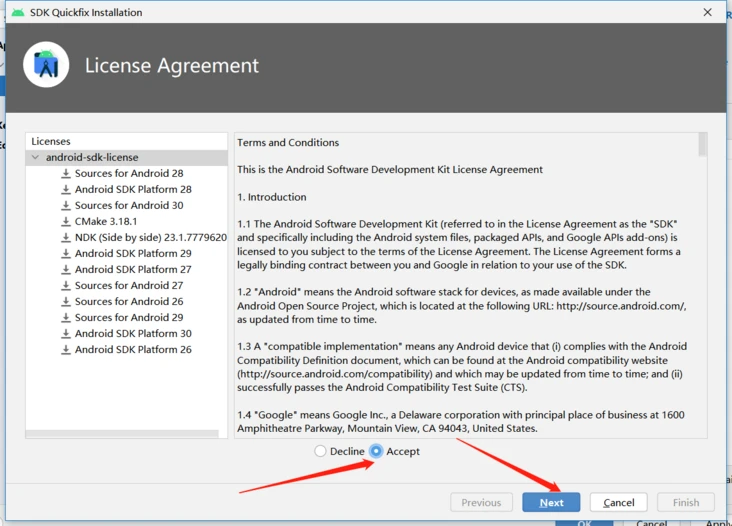Collapse the android-sdk-license tree node
Screen dimensions: 732x526
[x=35, y=157]
